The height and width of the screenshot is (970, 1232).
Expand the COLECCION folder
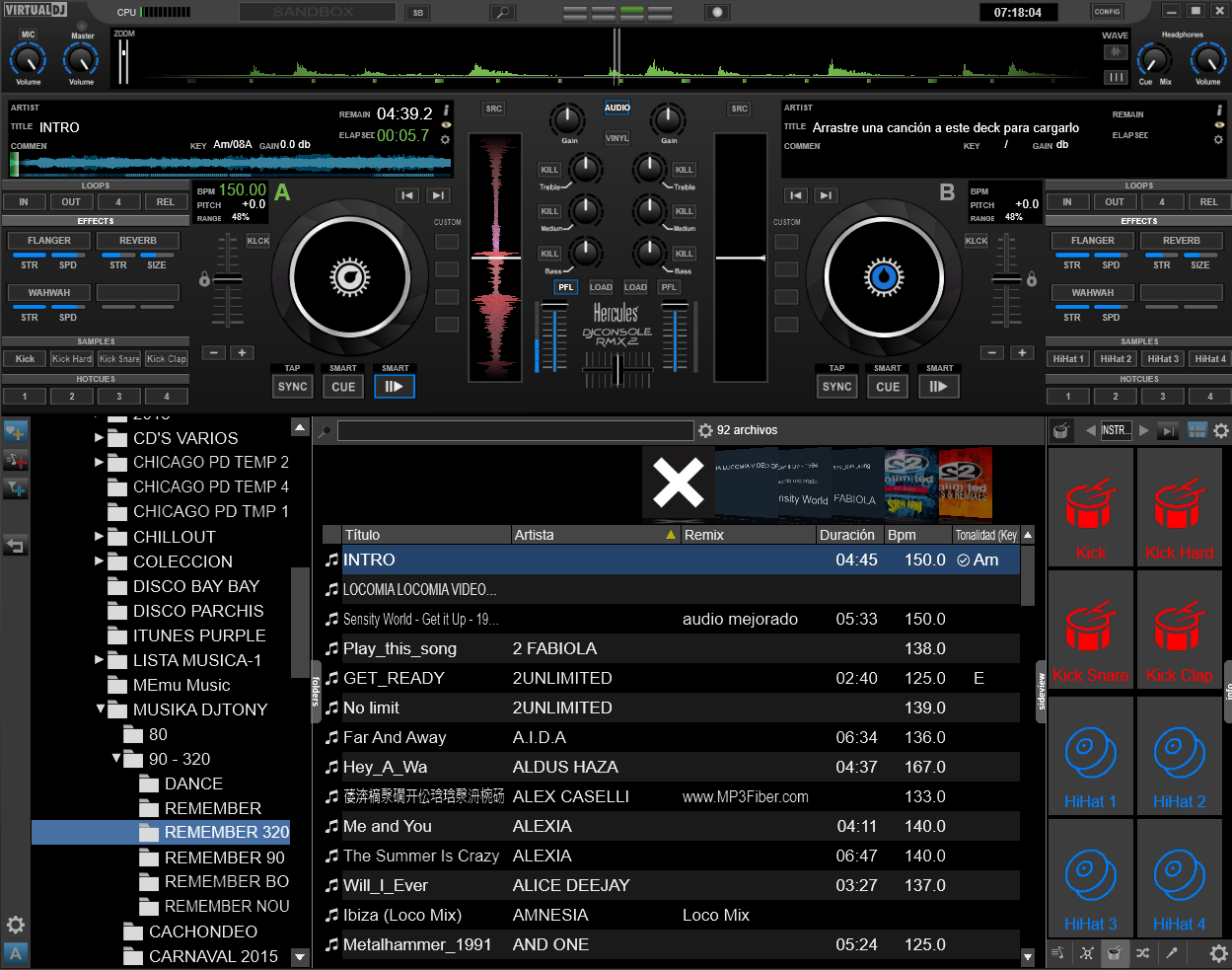99,560
